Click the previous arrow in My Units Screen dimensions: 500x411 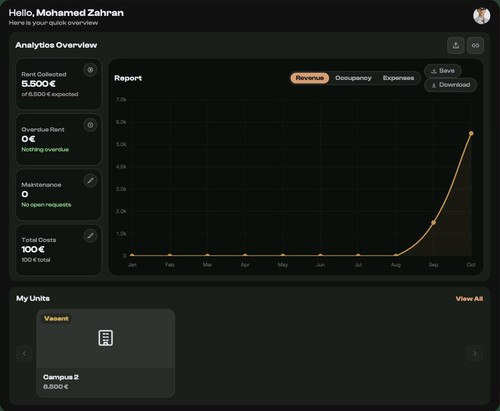pyautogui.click(x=24, y=353)
